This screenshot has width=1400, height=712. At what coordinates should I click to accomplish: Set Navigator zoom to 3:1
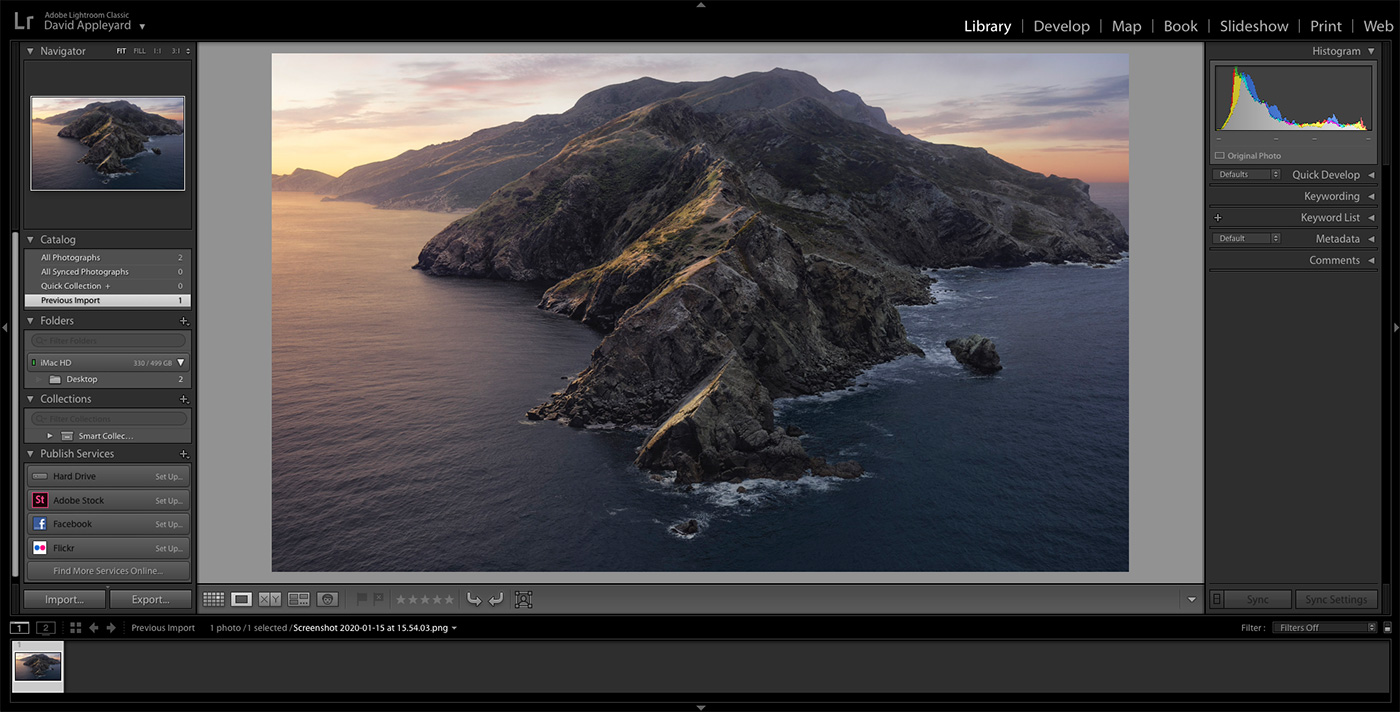coord(176,51)
